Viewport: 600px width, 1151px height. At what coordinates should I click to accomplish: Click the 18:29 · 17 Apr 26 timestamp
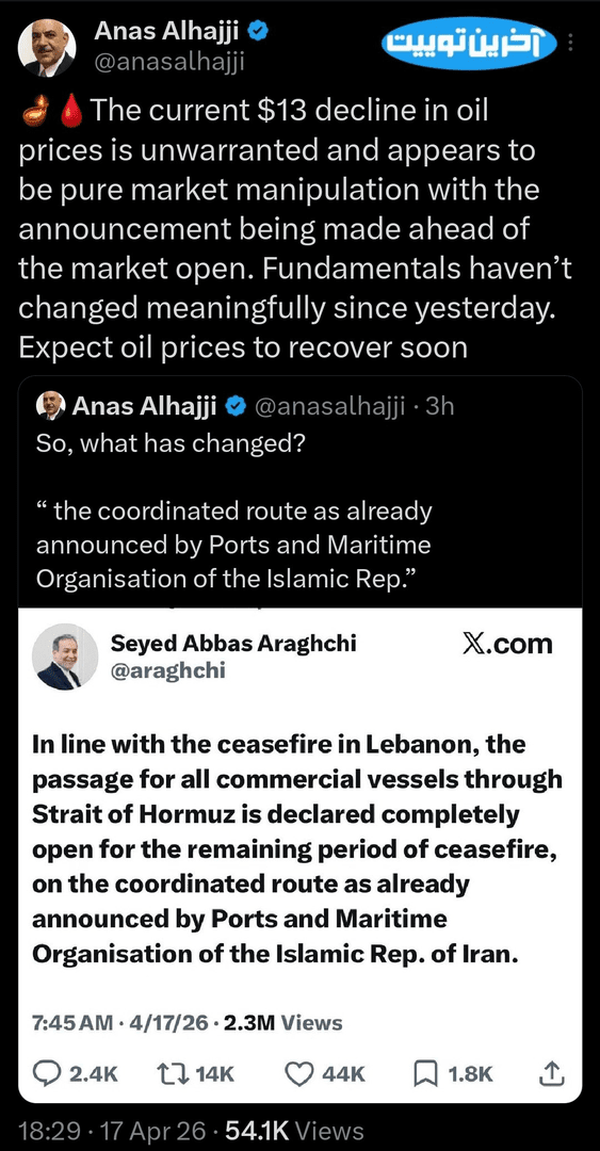[115, 1131]
